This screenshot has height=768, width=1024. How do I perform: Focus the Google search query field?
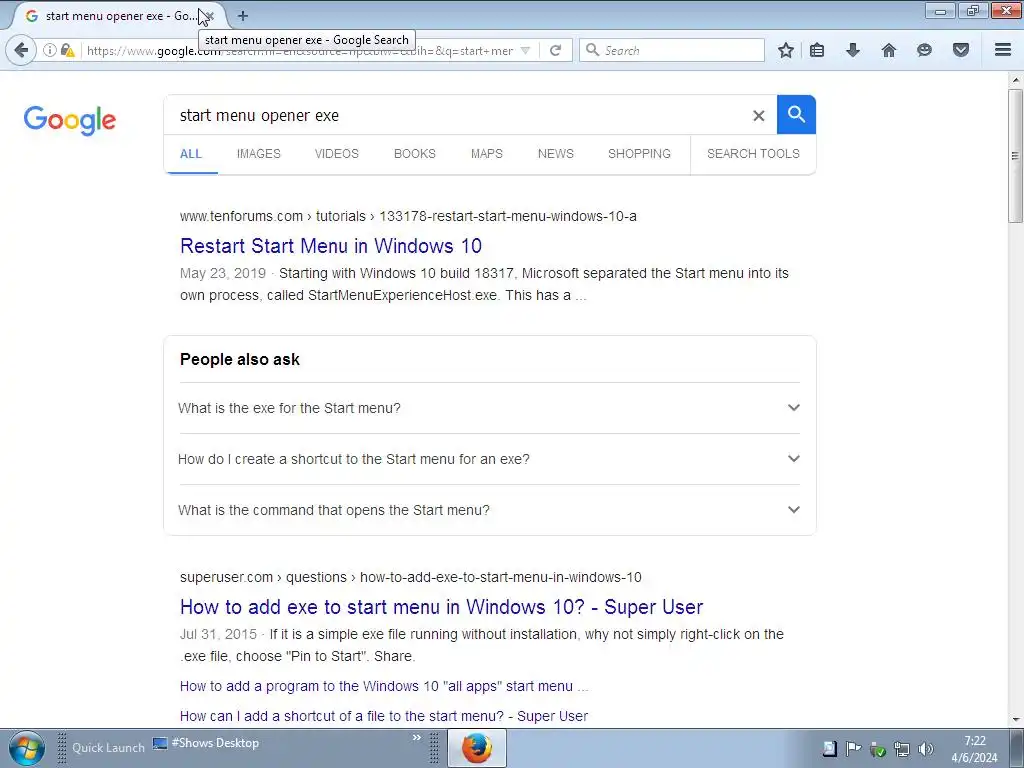pos(457,116)
